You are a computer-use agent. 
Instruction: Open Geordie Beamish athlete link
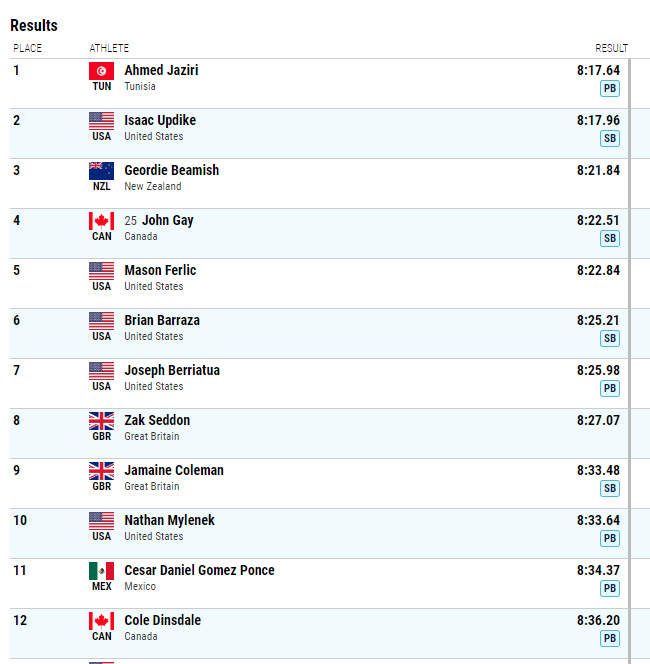[171, 170]
